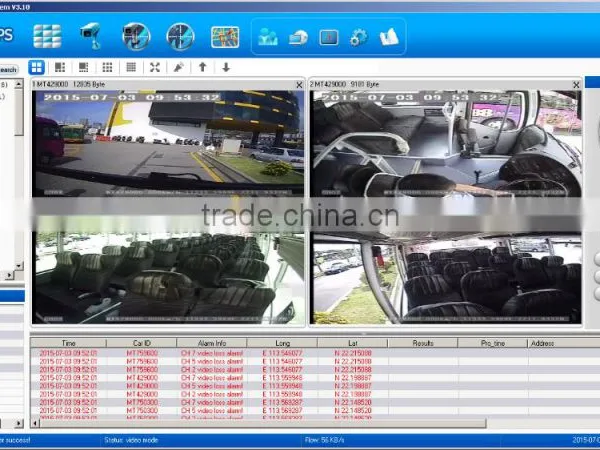Open the camera-with-globe playback icon
The image size is (600, 450).
point(136,36)
